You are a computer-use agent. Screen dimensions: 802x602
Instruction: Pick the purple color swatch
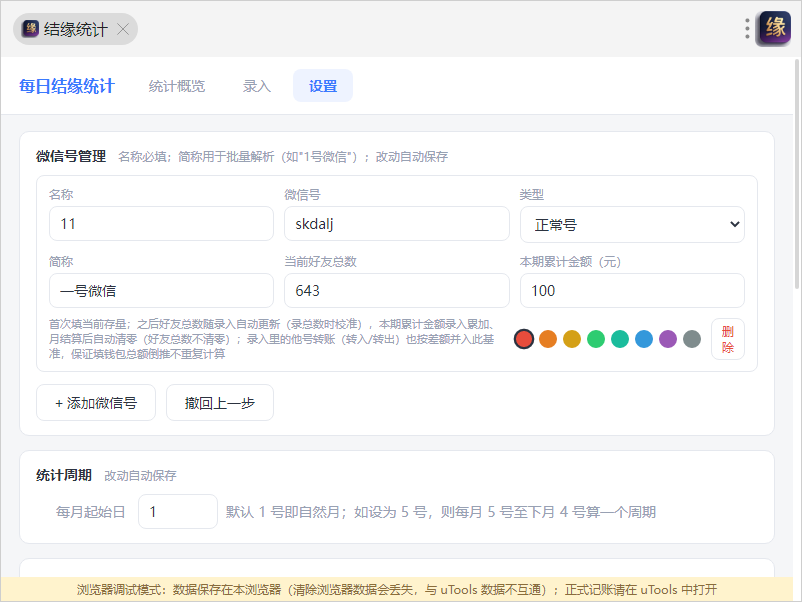(x=668, y=339)
